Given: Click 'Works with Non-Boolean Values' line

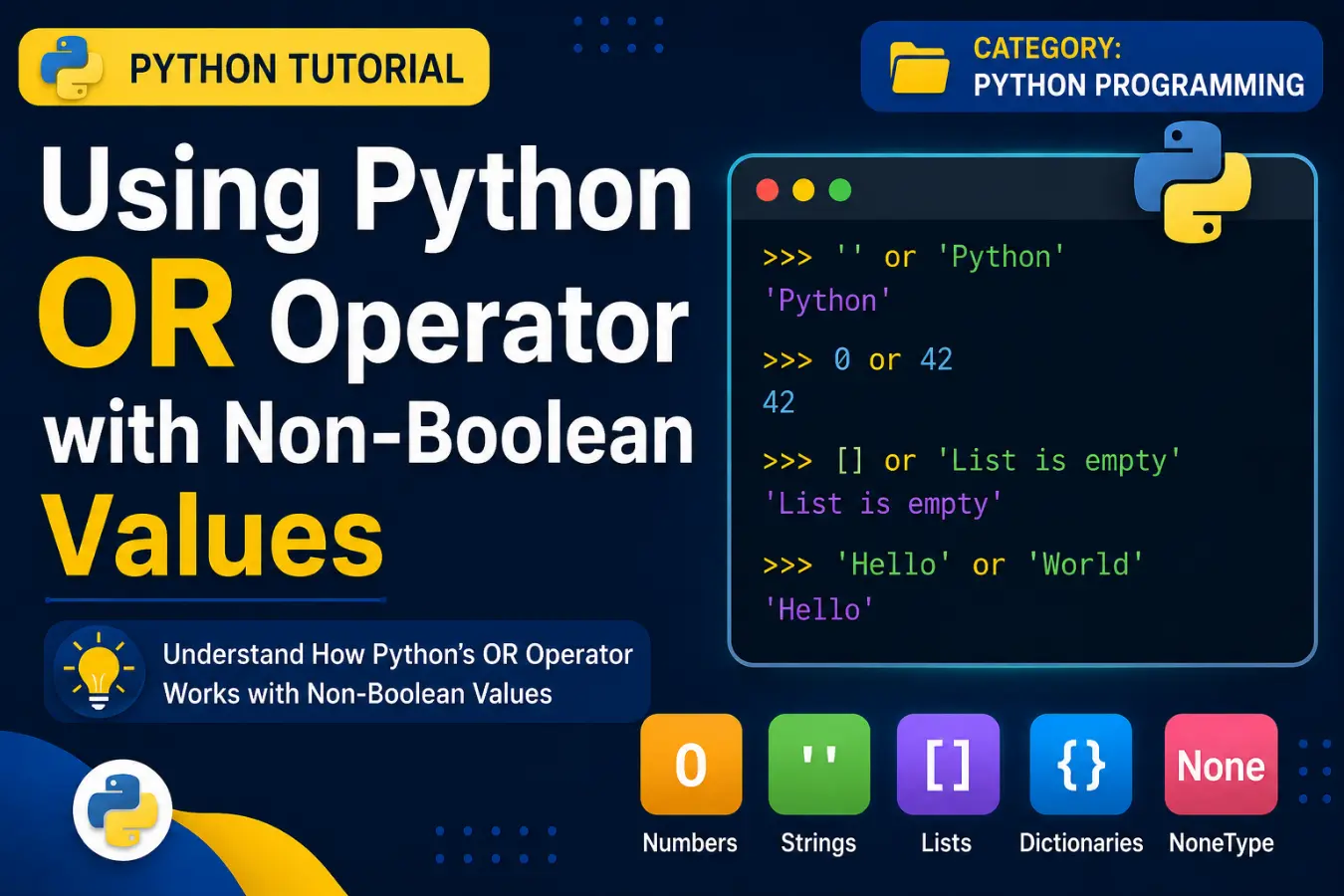Looking at the screenshot, I should 357,694.
